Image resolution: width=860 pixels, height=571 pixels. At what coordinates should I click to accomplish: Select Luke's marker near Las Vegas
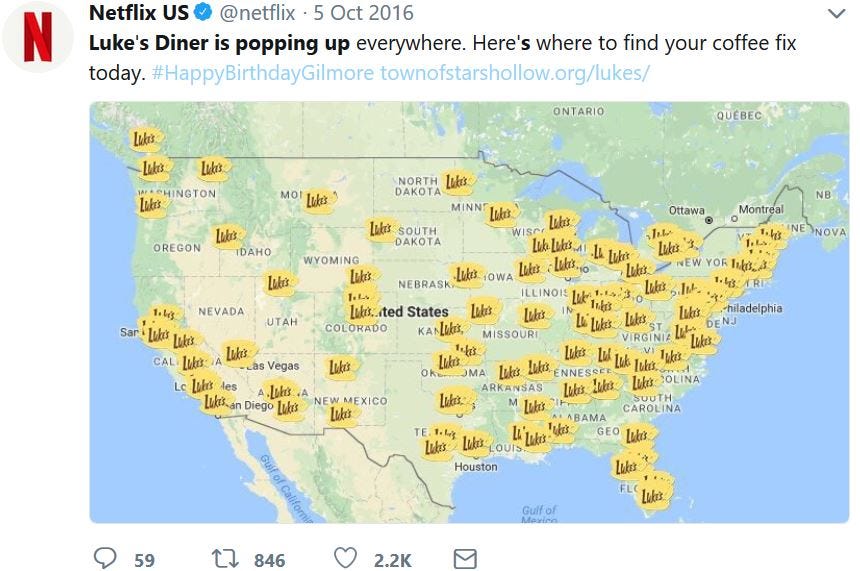[x=238, y=354]
